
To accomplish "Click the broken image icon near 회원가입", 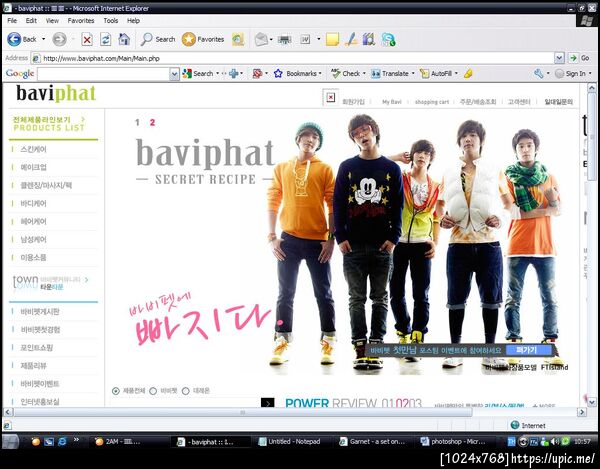I will pos(331,98).
